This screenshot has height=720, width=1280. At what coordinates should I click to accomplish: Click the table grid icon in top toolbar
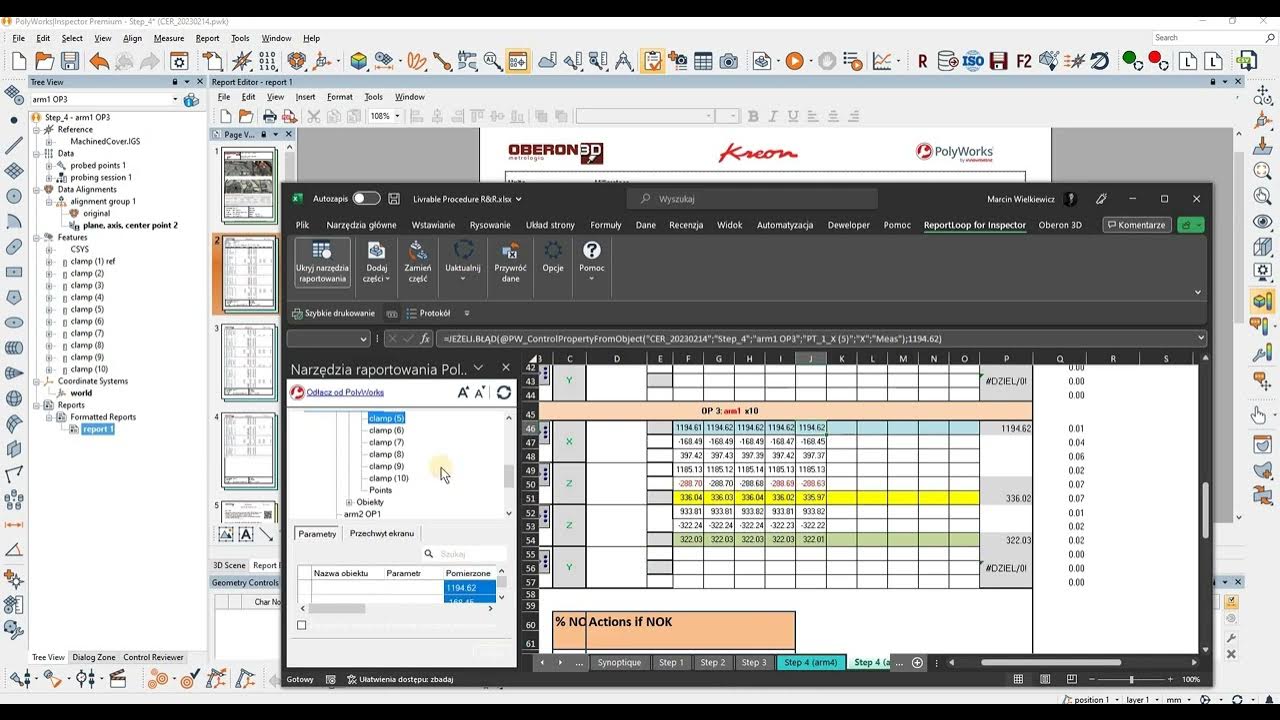tap(703, 61)
